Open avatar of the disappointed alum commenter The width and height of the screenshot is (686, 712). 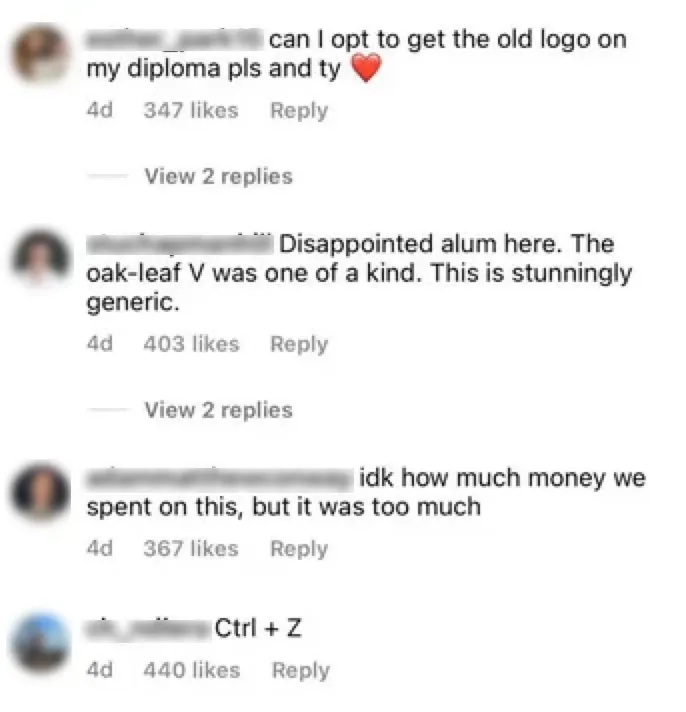tap(41, 259)
